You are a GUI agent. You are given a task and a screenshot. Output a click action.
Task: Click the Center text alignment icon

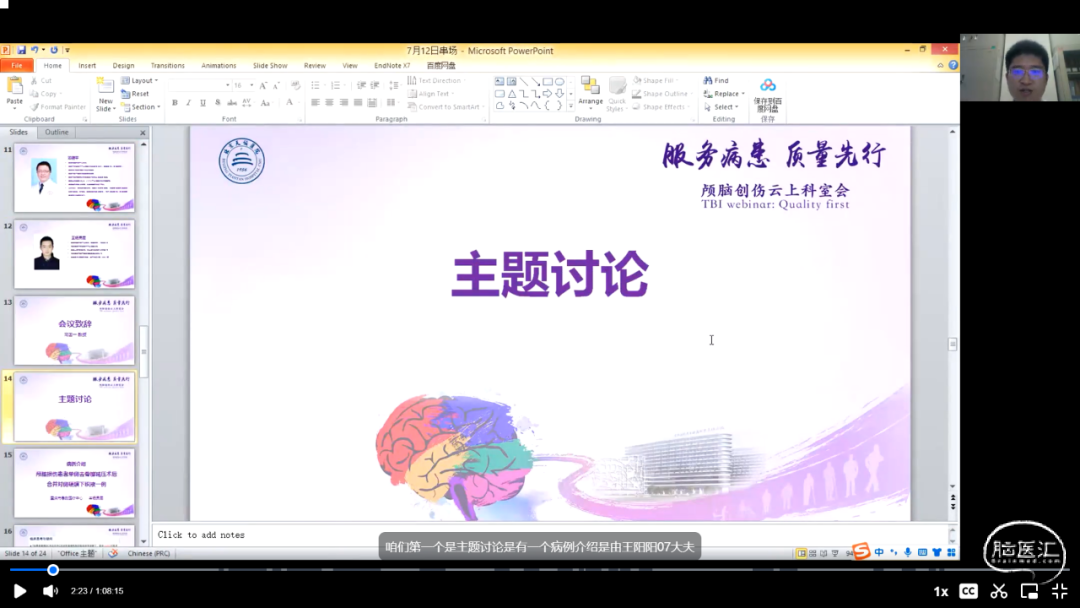[x=329, y=103]
